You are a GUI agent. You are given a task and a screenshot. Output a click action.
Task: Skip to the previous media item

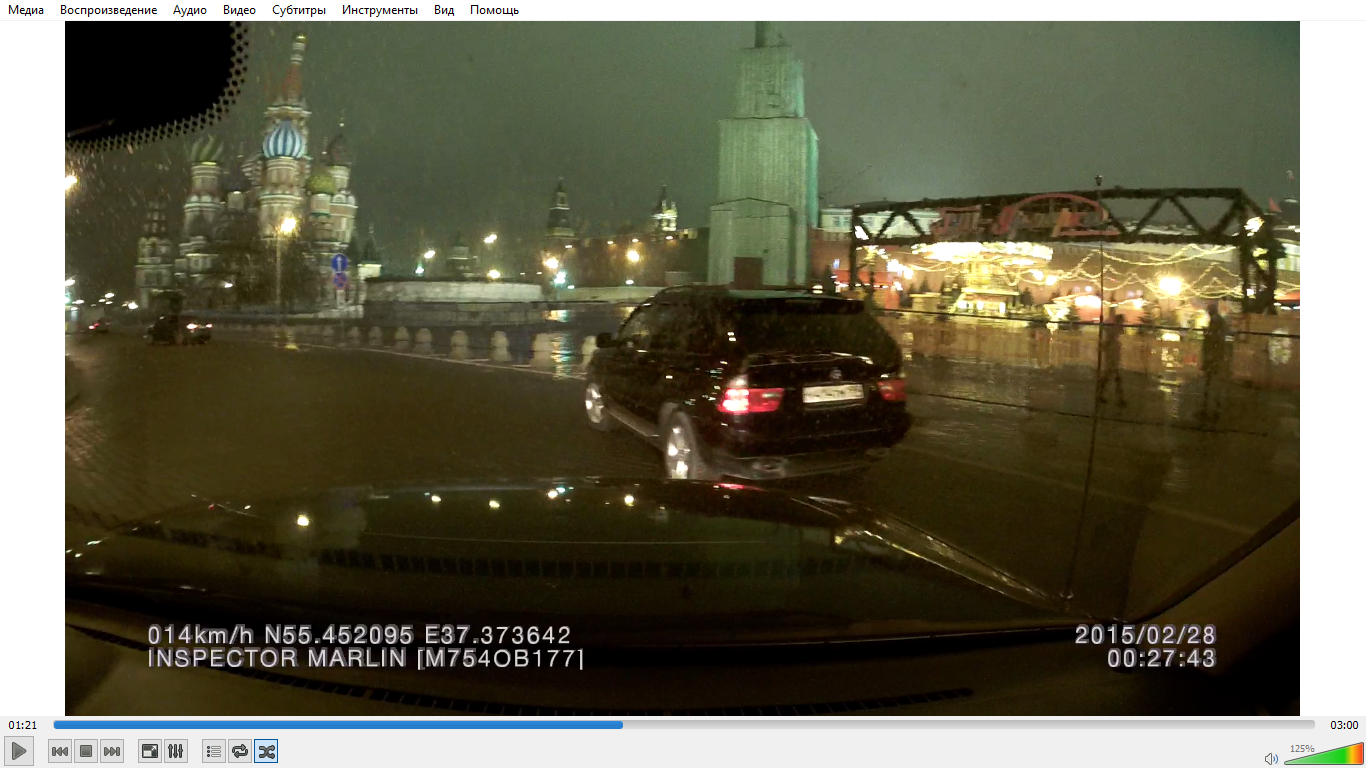click(60, 751)
